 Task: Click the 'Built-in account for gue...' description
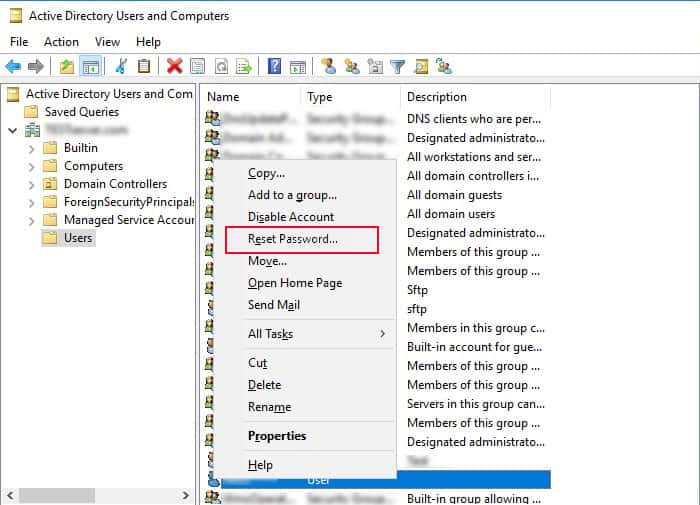click(475, 347)
